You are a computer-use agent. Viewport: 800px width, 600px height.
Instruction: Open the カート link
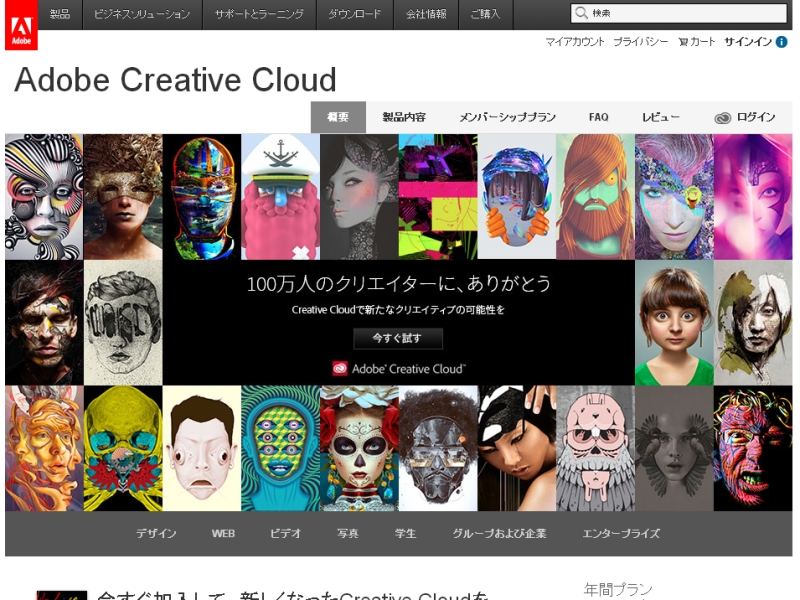[x=697, y=42]
